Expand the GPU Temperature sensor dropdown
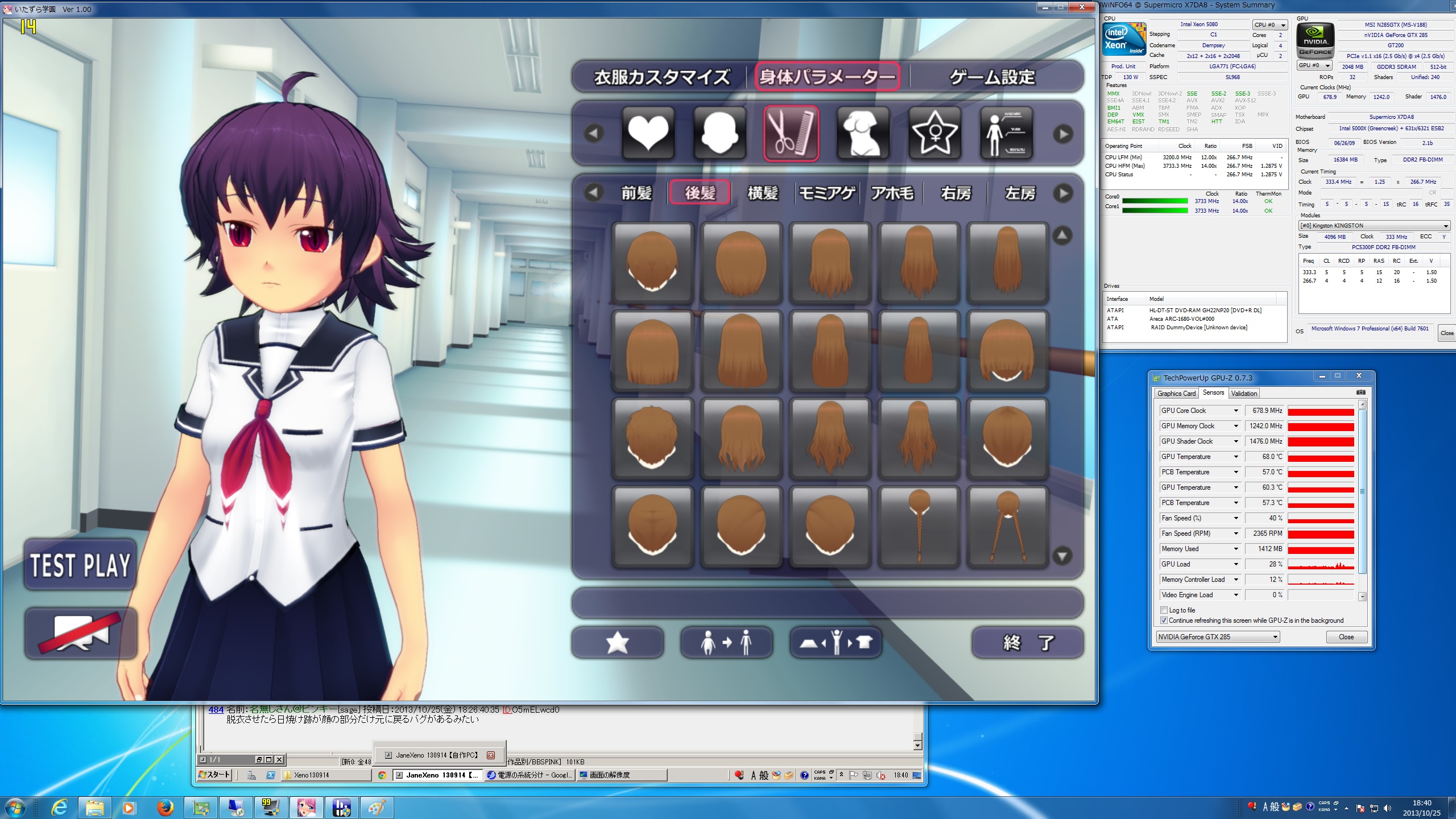Viewport: 1456px width, 819px height. point(1236,457)
